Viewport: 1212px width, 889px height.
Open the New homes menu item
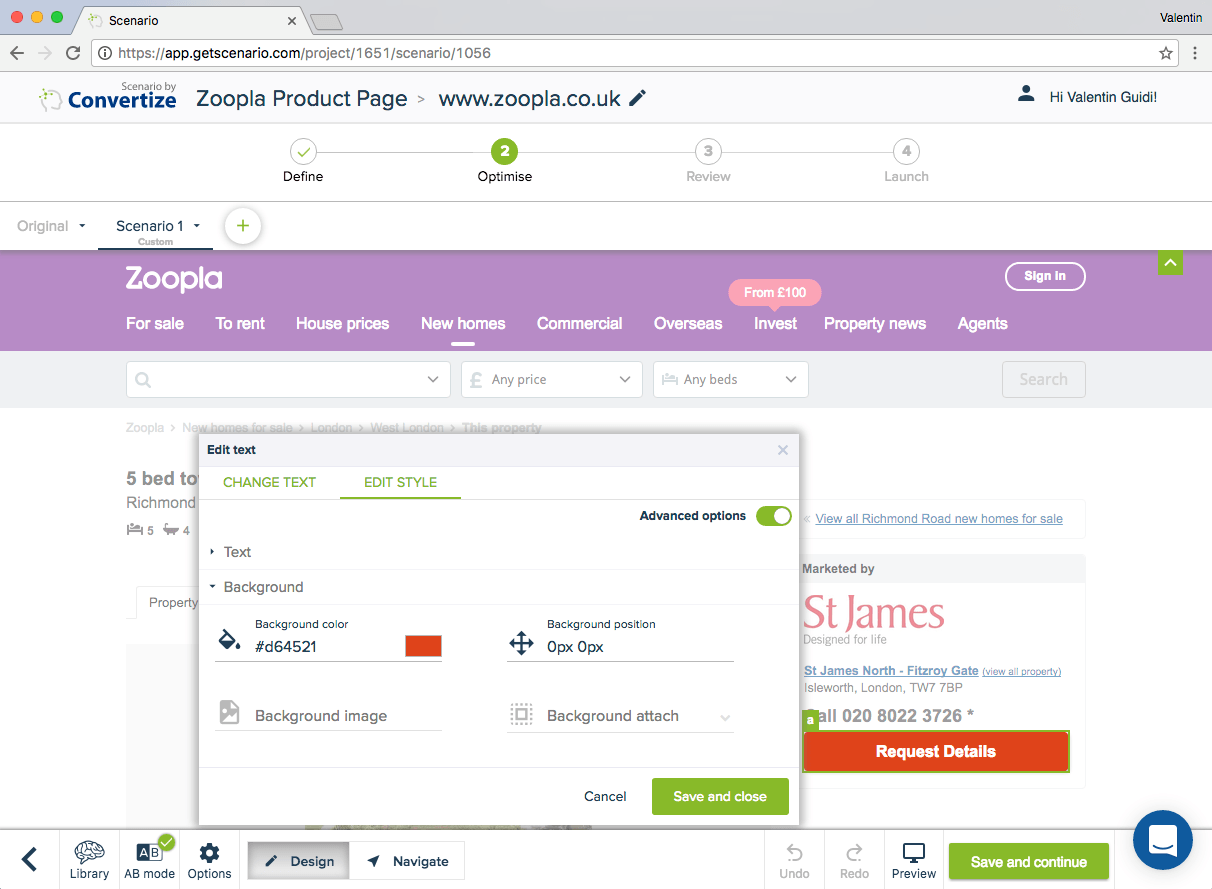pyautogui.click(x=463, y=323)
